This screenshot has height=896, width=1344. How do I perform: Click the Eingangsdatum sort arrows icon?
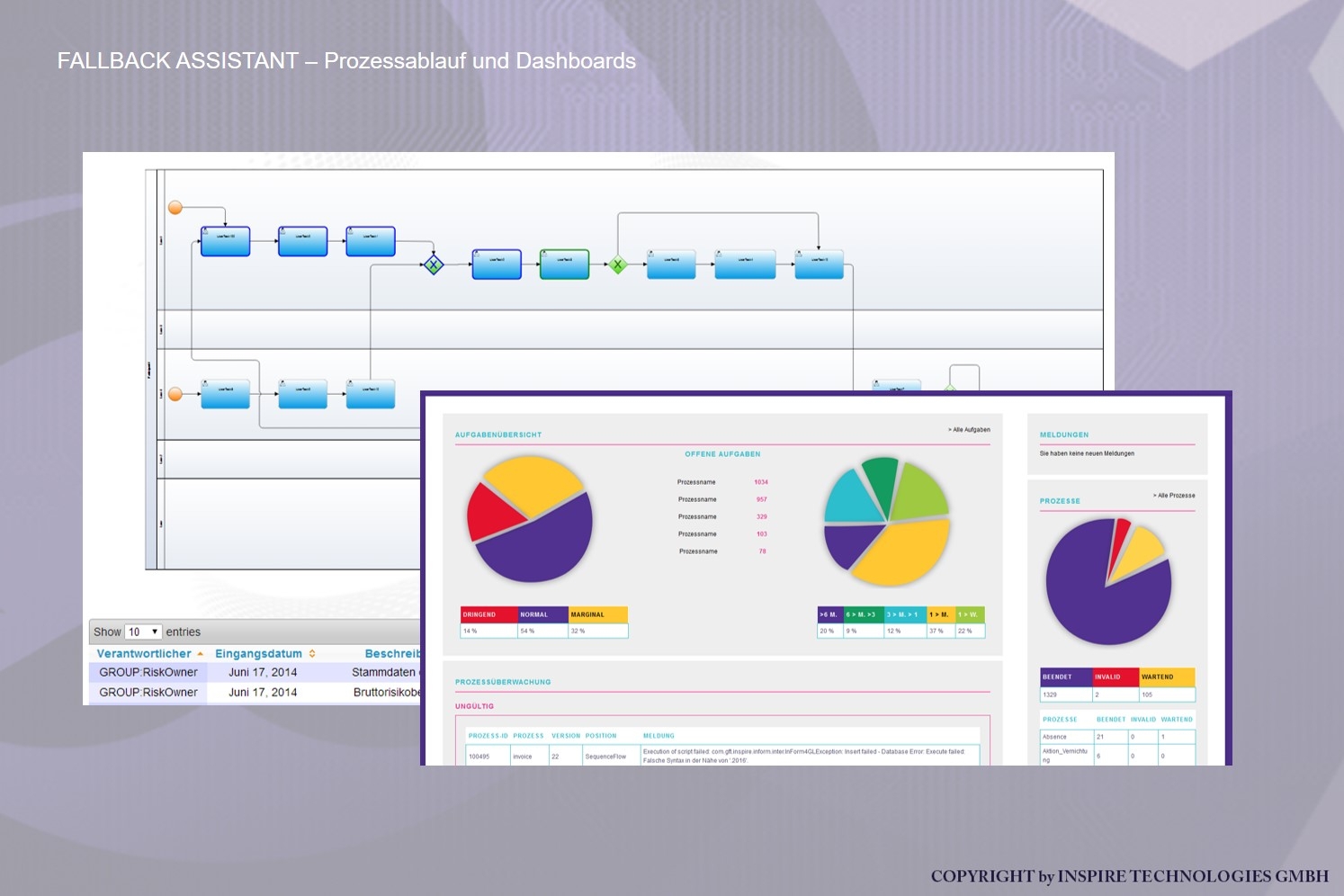tap(312, 654)
